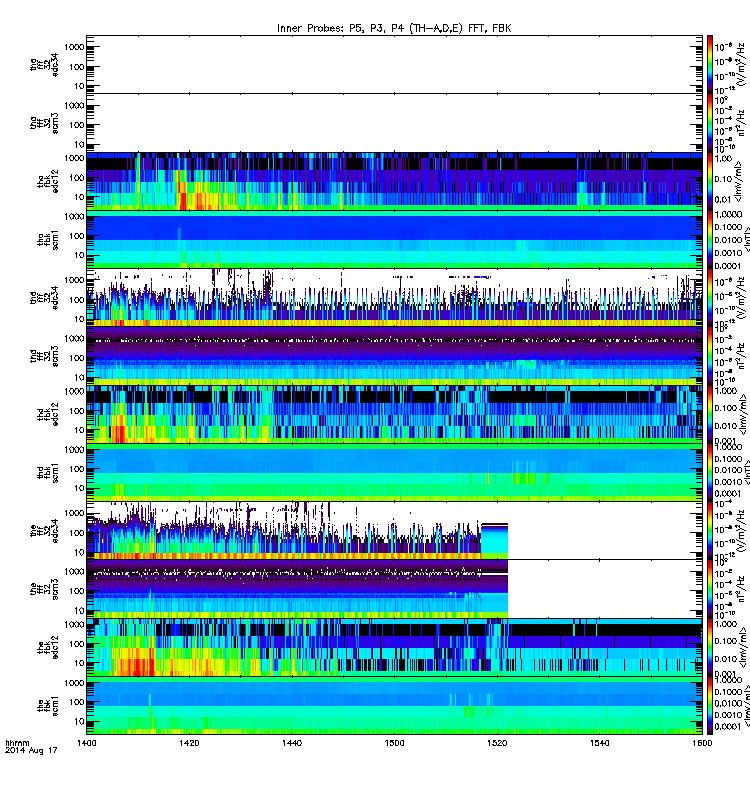Viewport: 750px width, 800px height.
Task: Click the "thd fff 32 scm3" panel label
Action: [44, 356]
